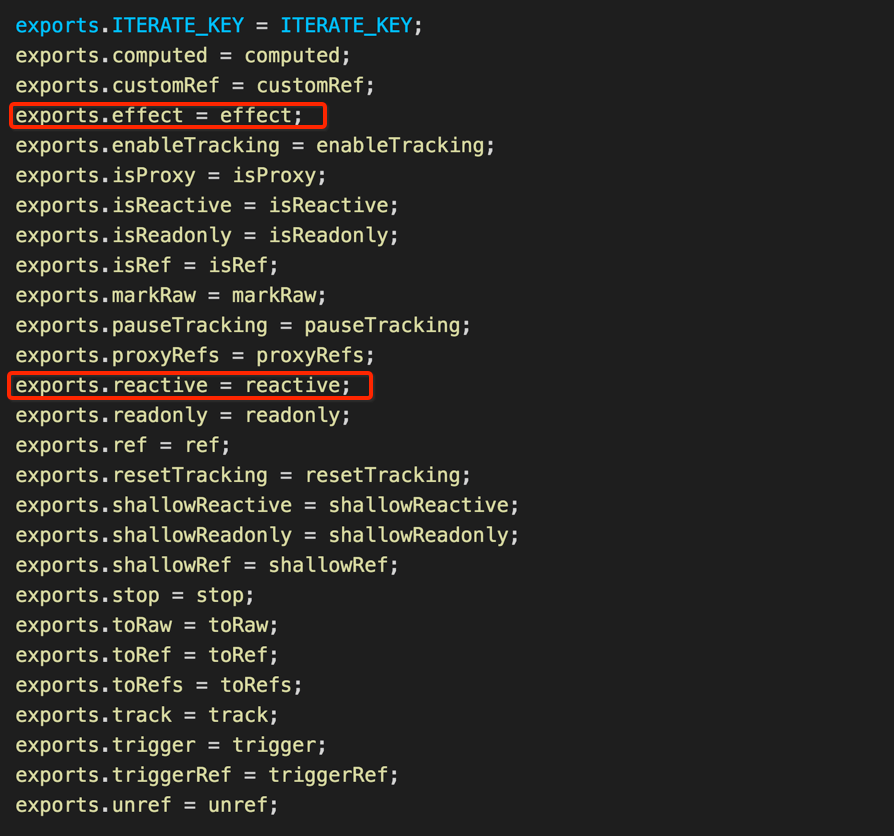Select the exports.enableTracking line
The image size is (894, 836).
tap(255, 146)
